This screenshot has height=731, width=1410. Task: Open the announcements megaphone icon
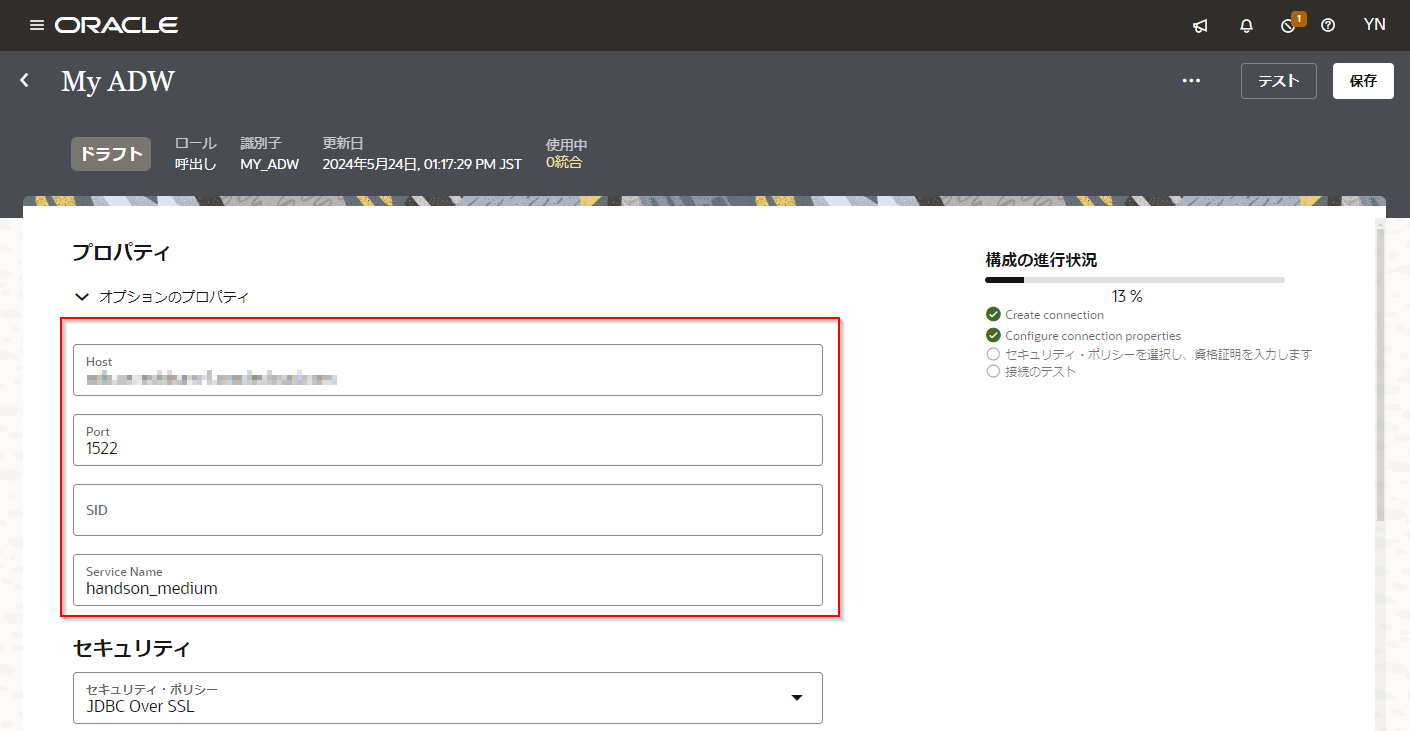pos(1200,26)
